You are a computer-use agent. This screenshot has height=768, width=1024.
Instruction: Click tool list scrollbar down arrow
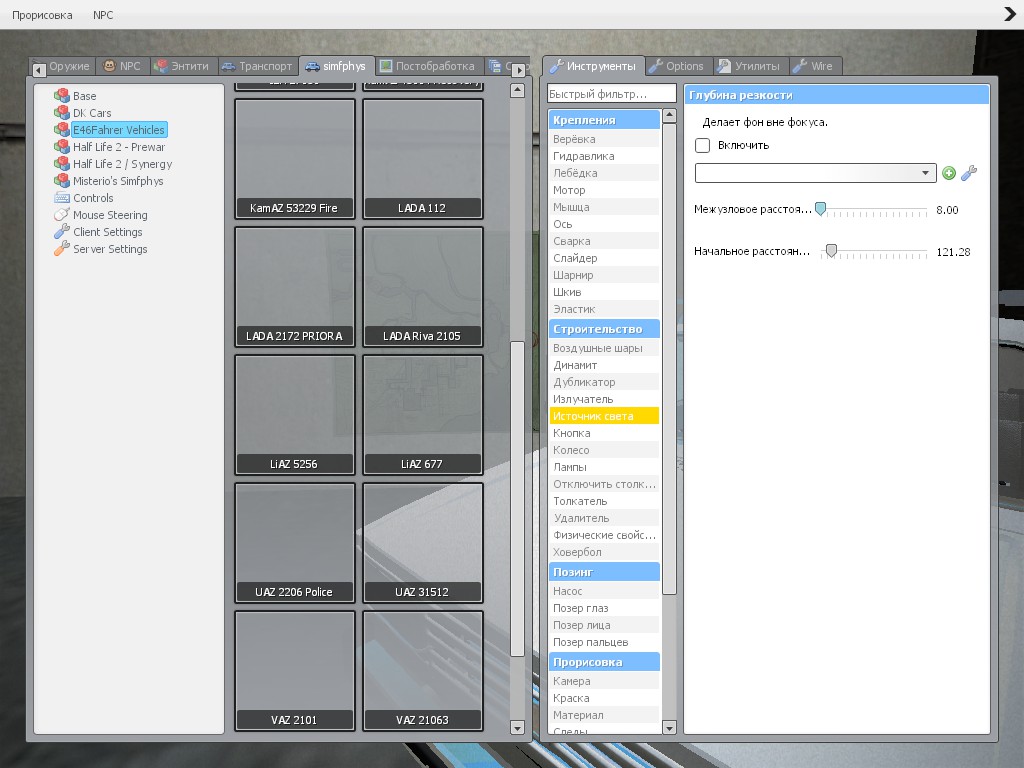tap(669, 727)
